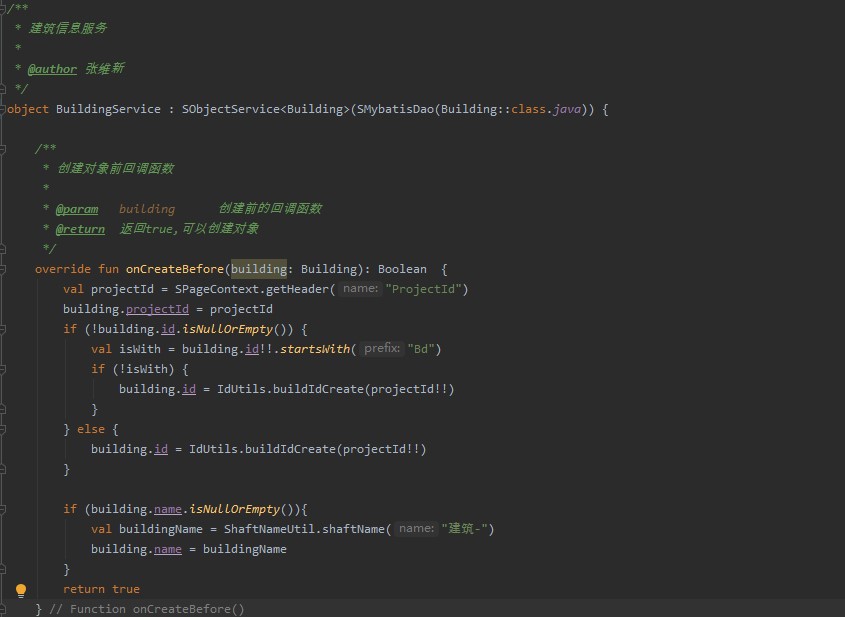Click the @return doc tag
845x617 pixels.
[80, 229]
